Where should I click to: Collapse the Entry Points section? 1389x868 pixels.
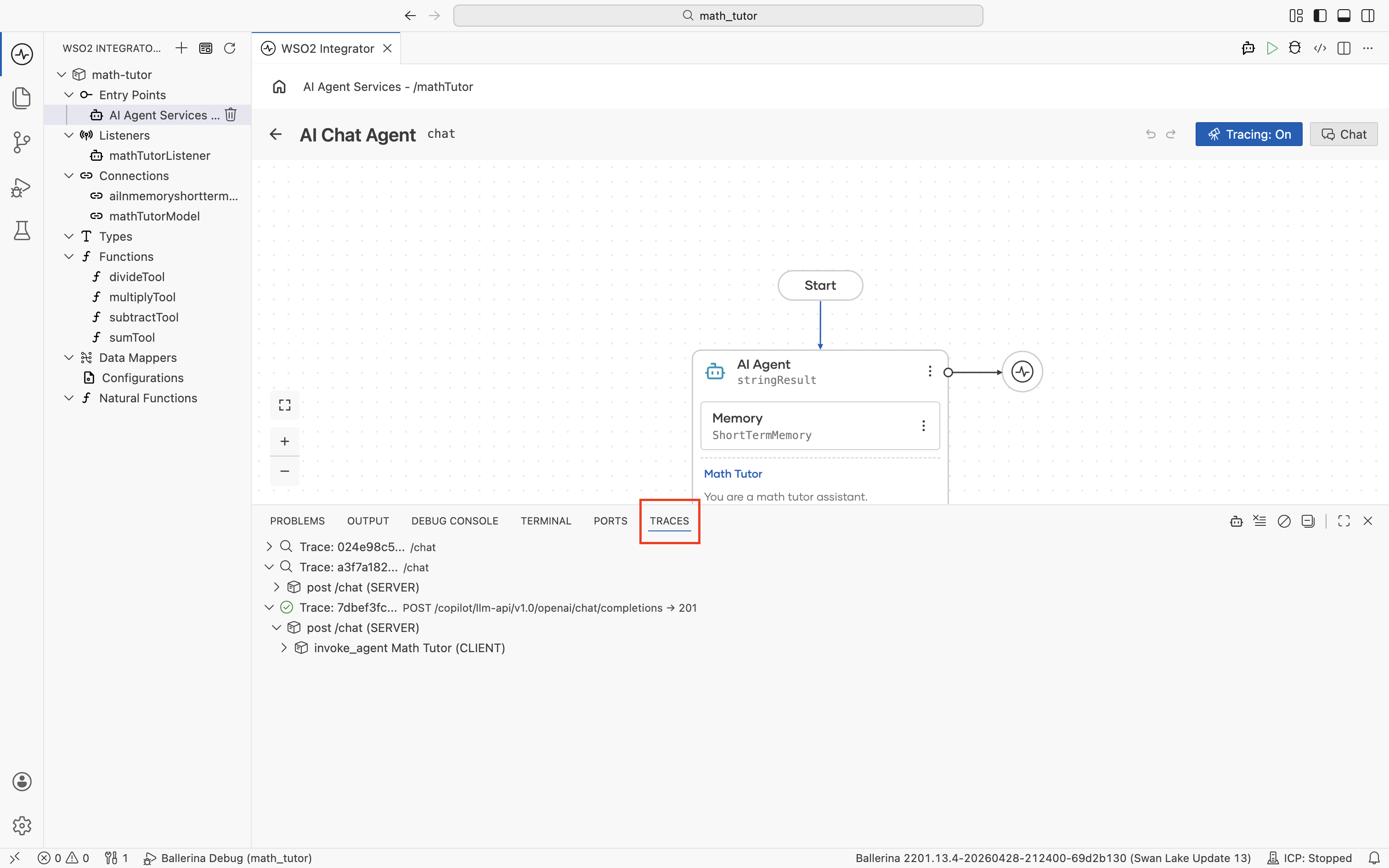coord(69,95)
